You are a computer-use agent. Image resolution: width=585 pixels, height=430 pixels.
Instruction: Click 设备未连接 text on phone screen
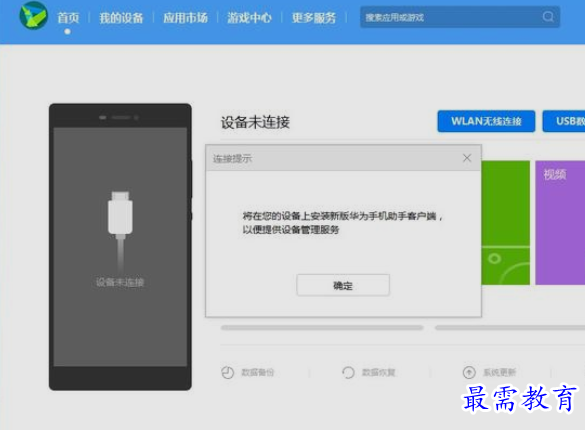(120, 282)
